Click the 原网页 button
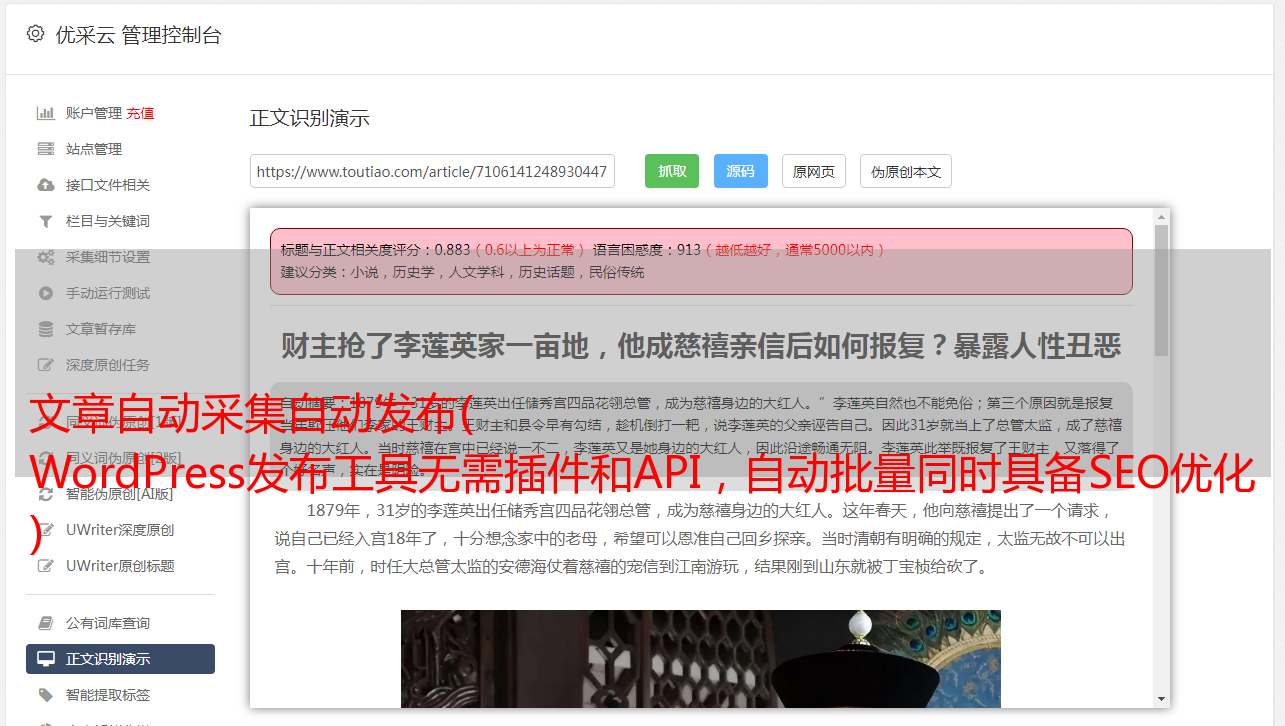1285x726 pixels. (814, 171)
